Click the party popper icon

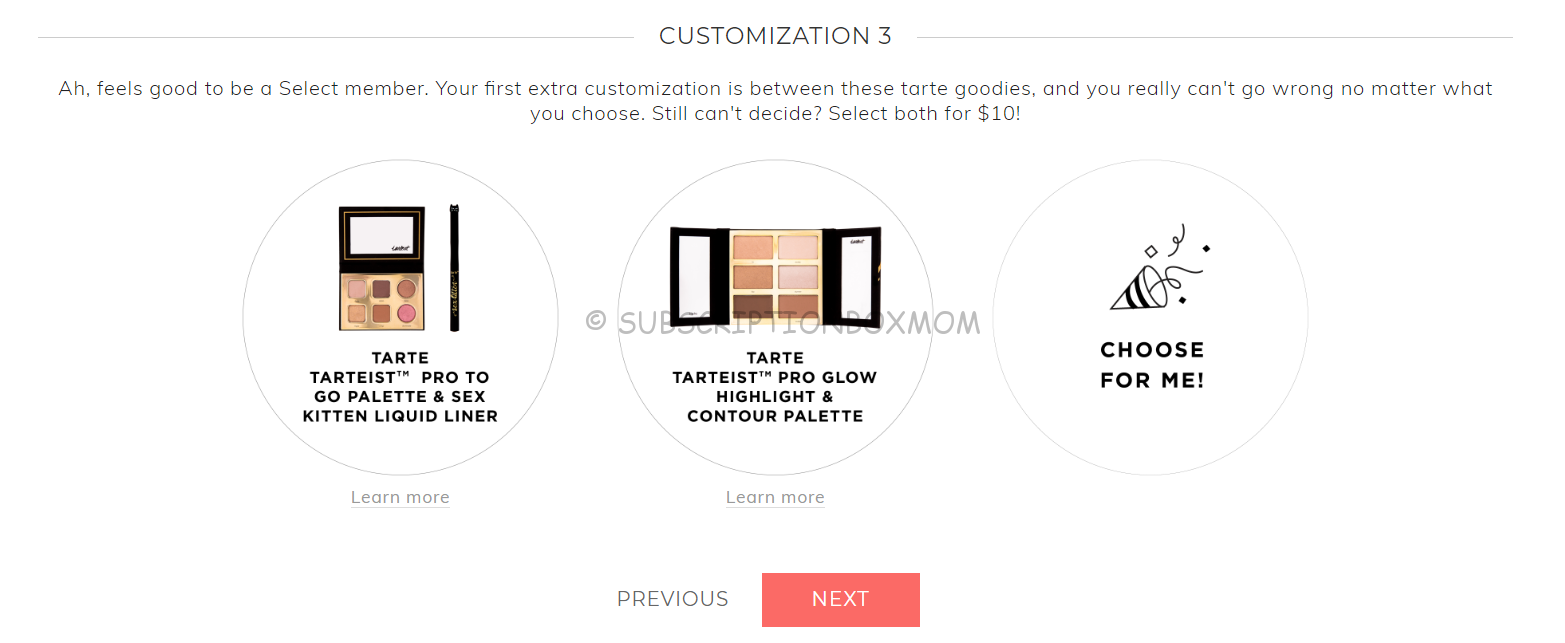(x=1160, y=267)
